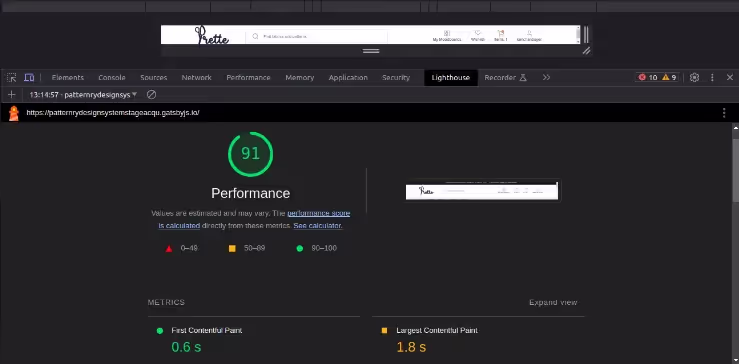The width and height of the screenshot is (739, 364).
Task: Close the DevTools panel
Action: point(730,77)
